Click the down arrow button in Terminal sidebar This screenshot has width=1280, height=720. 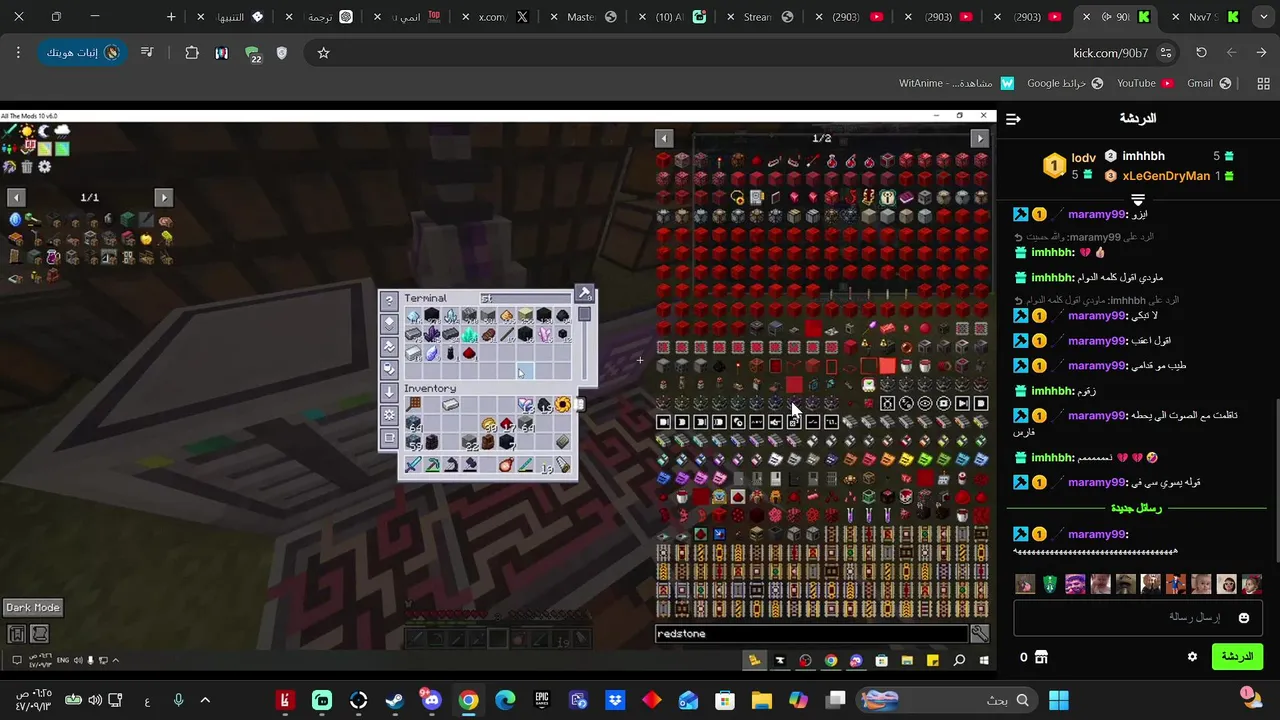tap(389, 392)
